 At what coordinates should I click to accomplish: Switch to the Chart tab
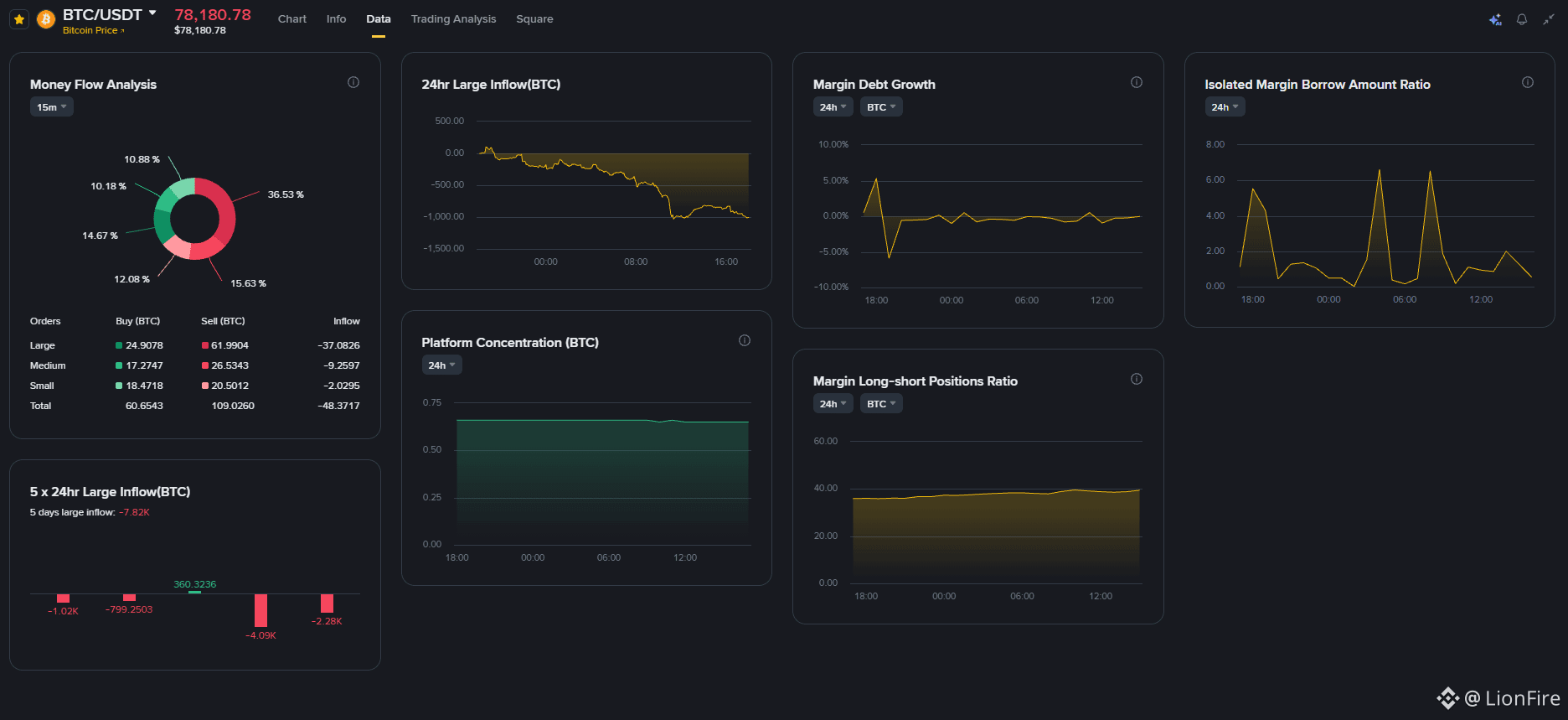point(291,18)
